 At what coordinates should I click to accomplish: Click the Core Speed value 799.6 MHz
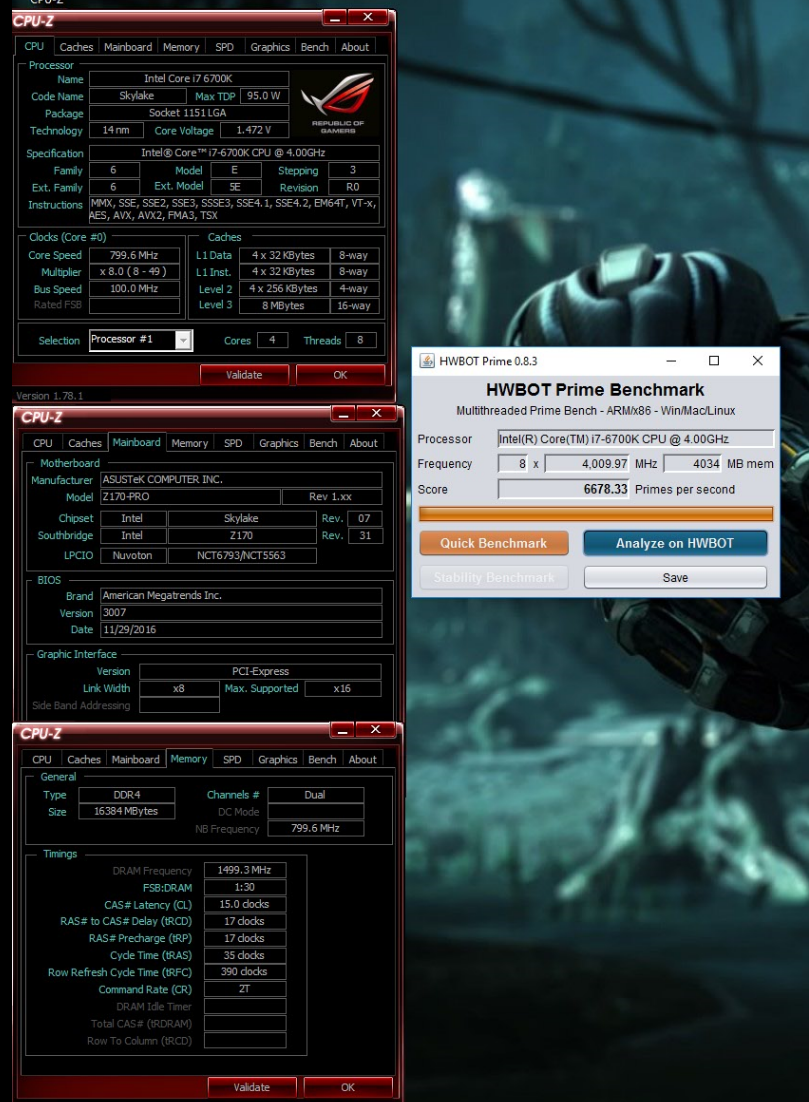134,255
